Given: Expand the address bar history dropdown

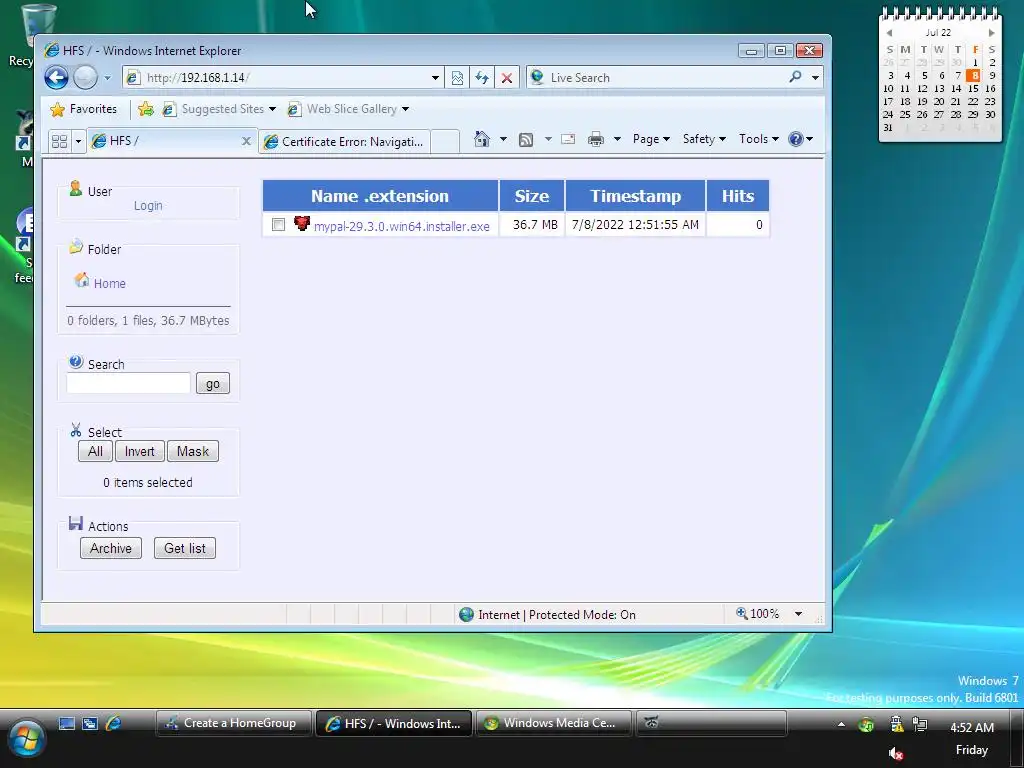Looking at the screenshot, I should click(x=436, y=78).
